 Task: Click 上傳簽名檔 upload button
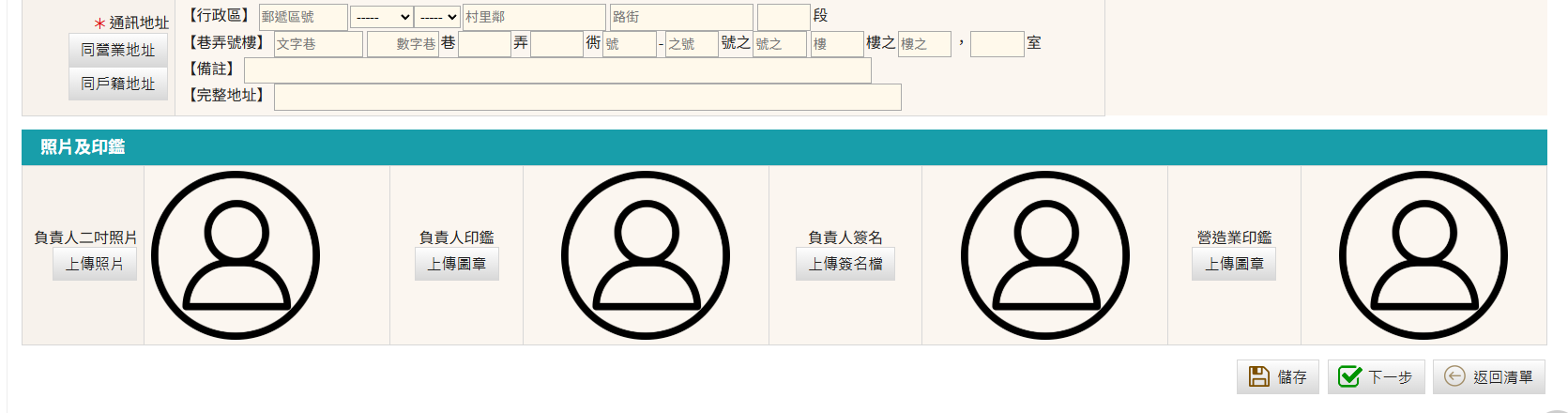[845, 264]
